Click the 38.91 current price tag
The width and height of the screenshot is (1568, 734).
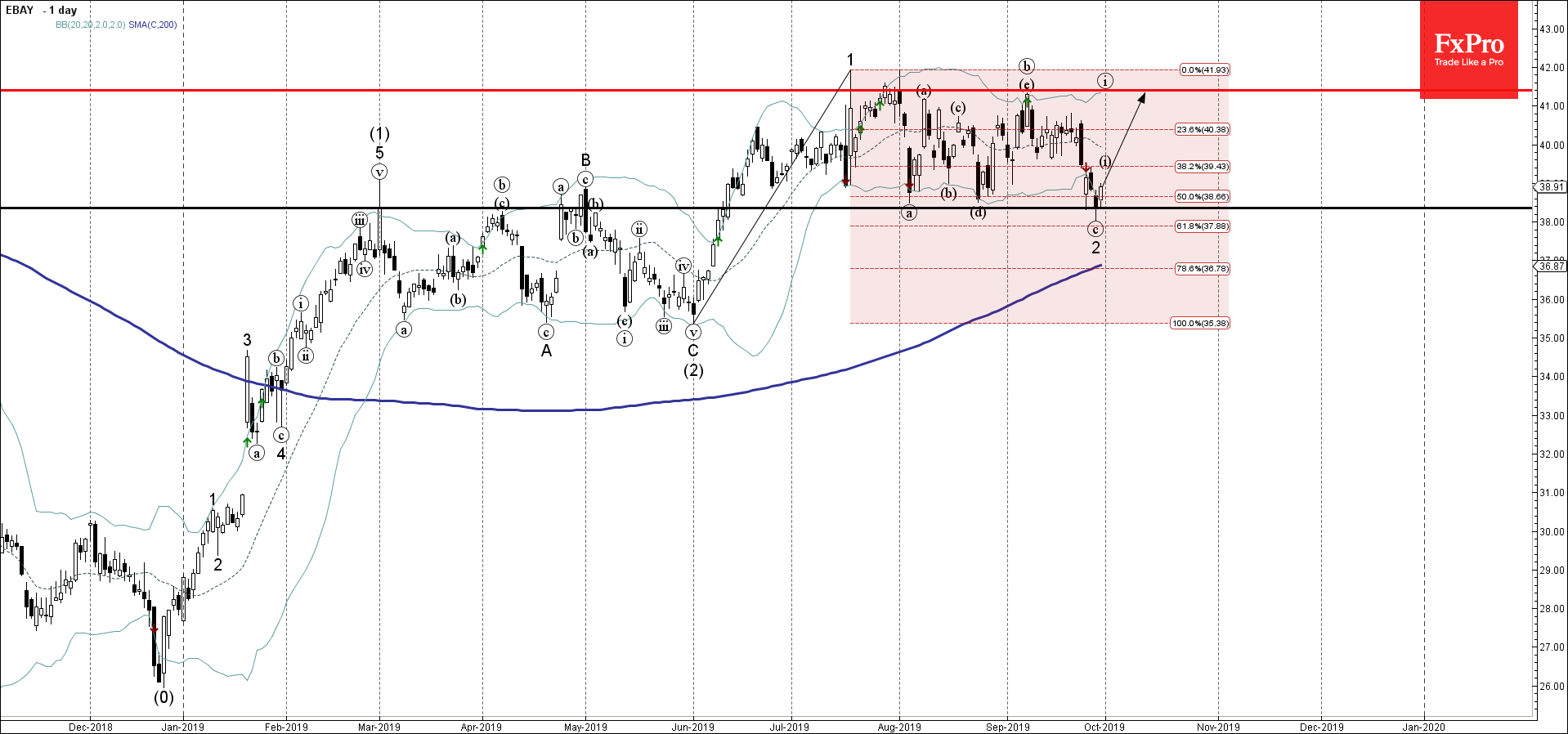1551,187
